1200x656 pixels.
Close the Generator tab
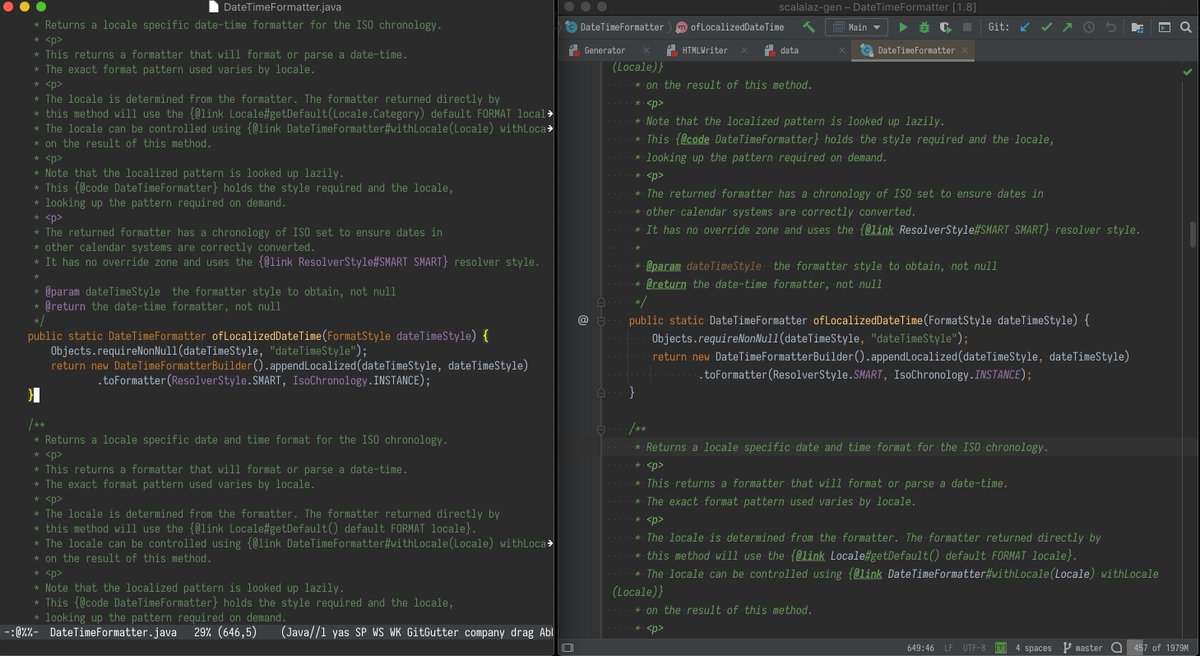(645, 49)
